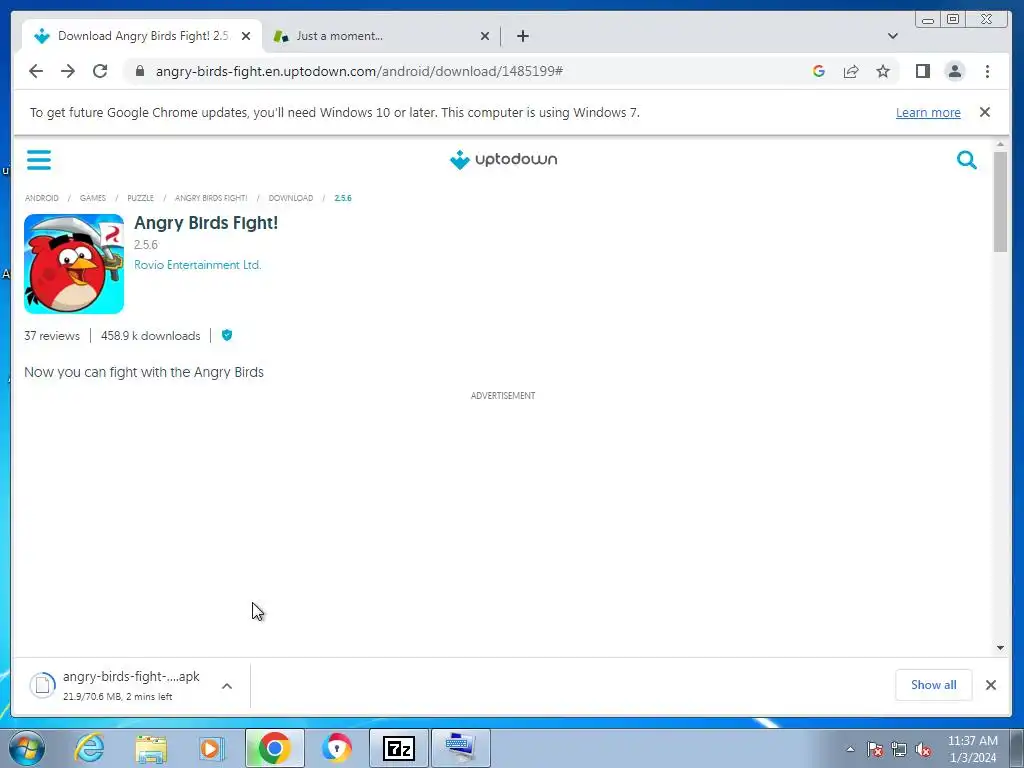Image resolution: width=1024 pixels, height=768 pixels.
Task: Open Windows Media Player from taskbar
Action: click(x=212, y=748)
